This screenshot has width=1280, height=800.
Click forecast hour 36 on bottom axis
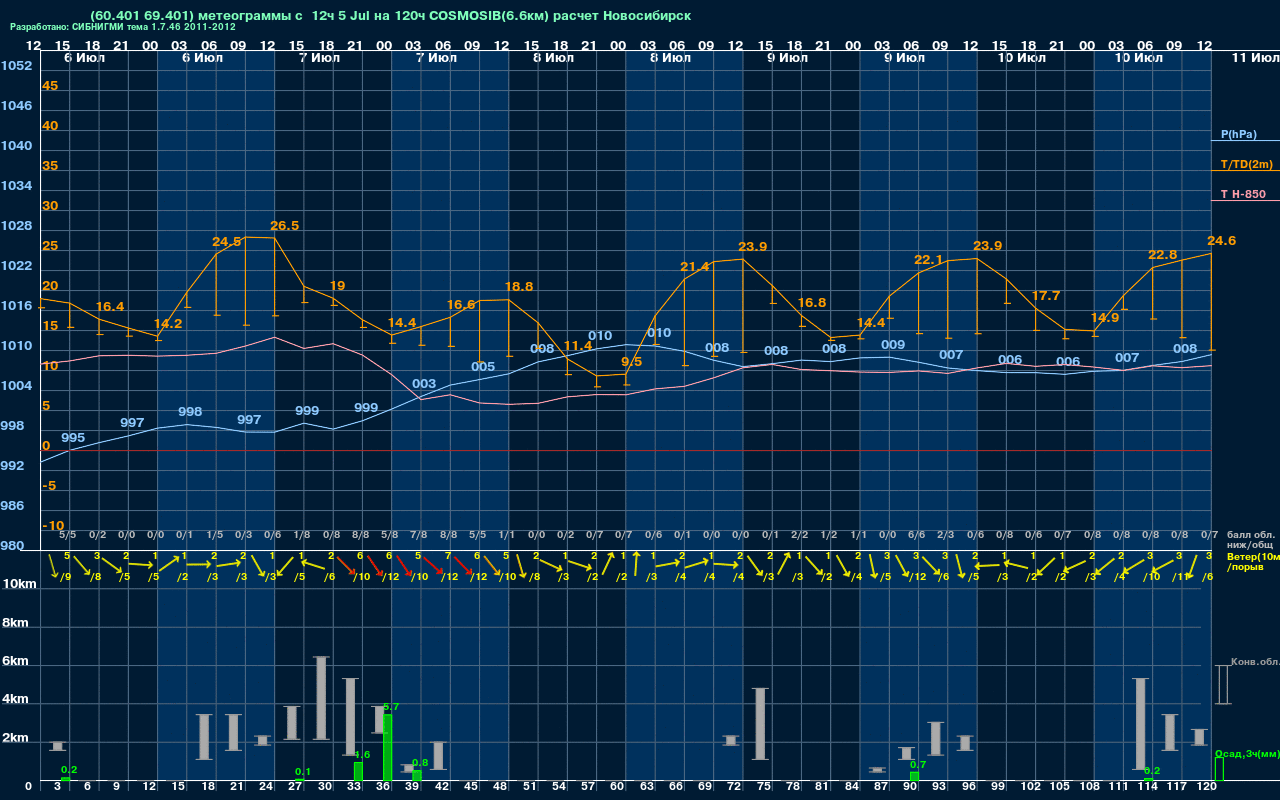[383, 787]
